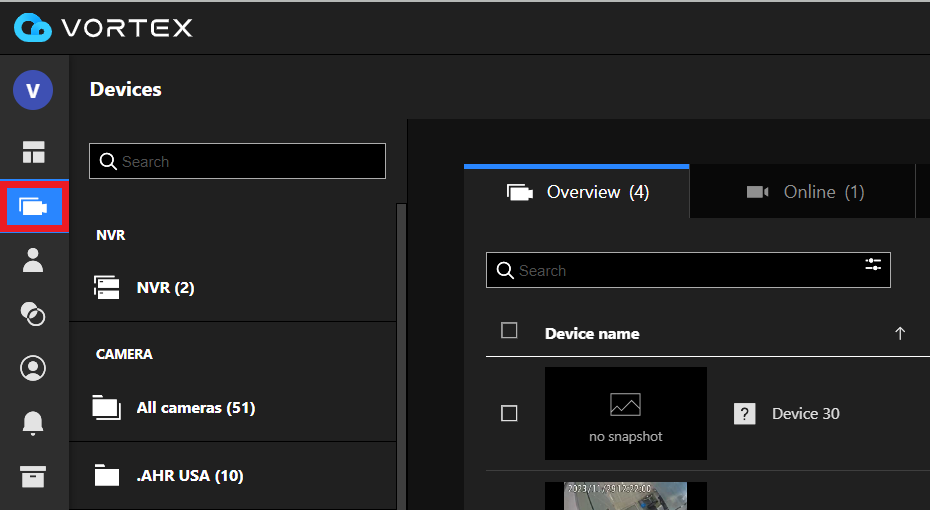Viewport: 930px width, 510px height.
Task: Open the Devices section in sidebar
Action: 34,207
